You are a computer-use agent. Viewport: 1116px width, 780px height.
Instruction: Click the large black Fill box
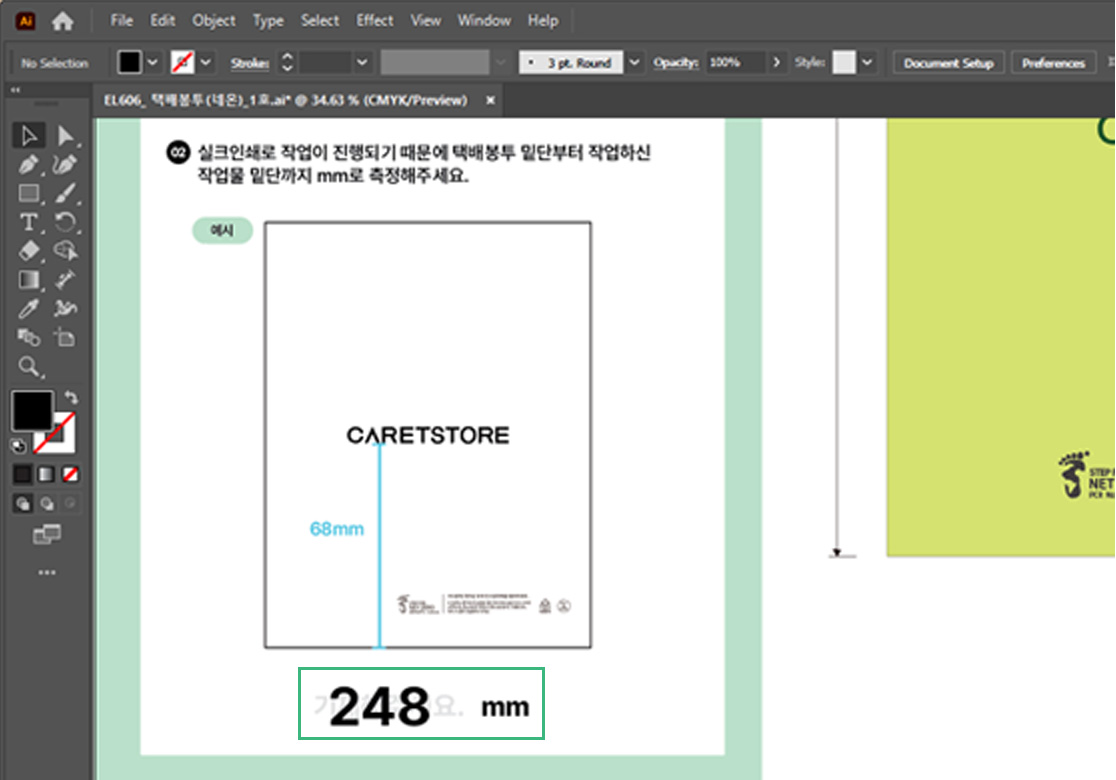click(x=32, y=410)
